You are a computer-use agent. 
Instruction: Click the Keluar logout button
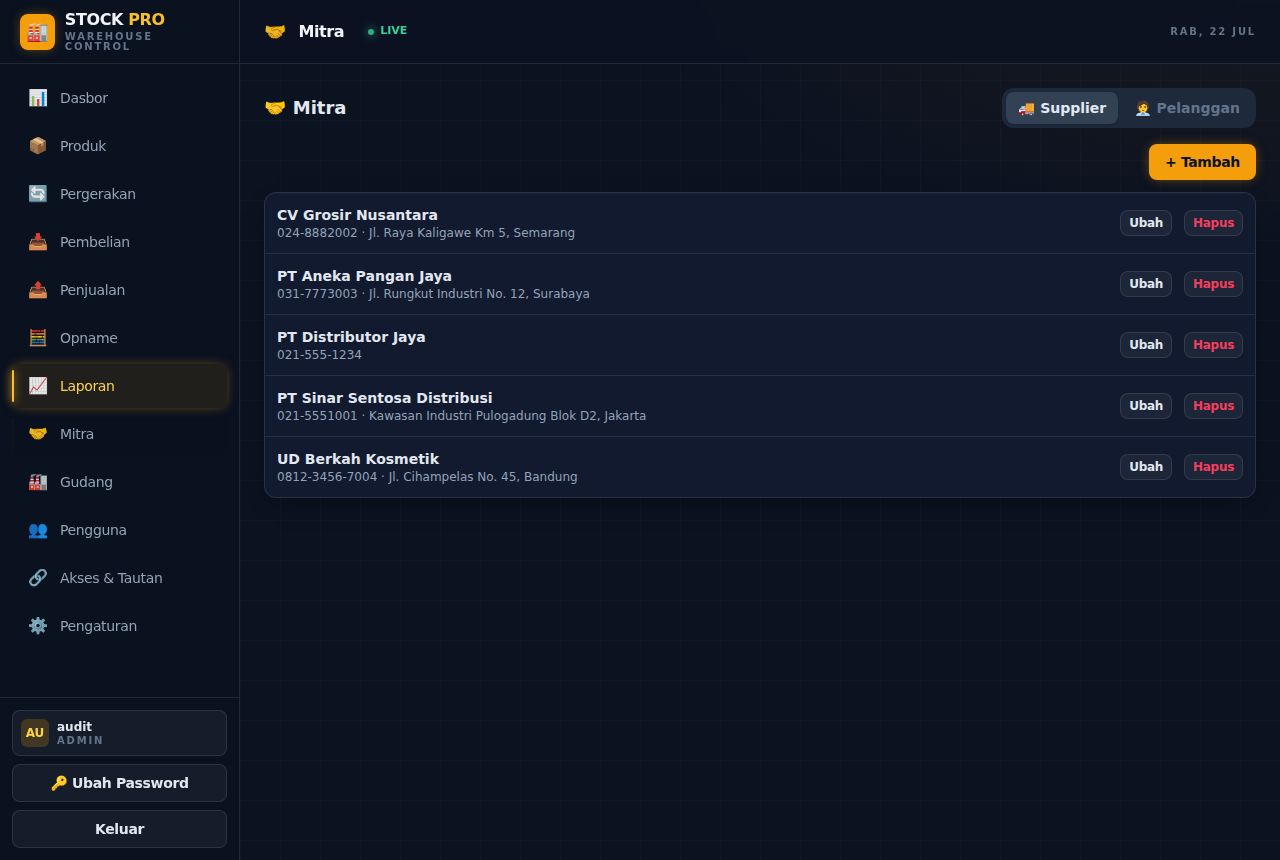tap(120, 829)
